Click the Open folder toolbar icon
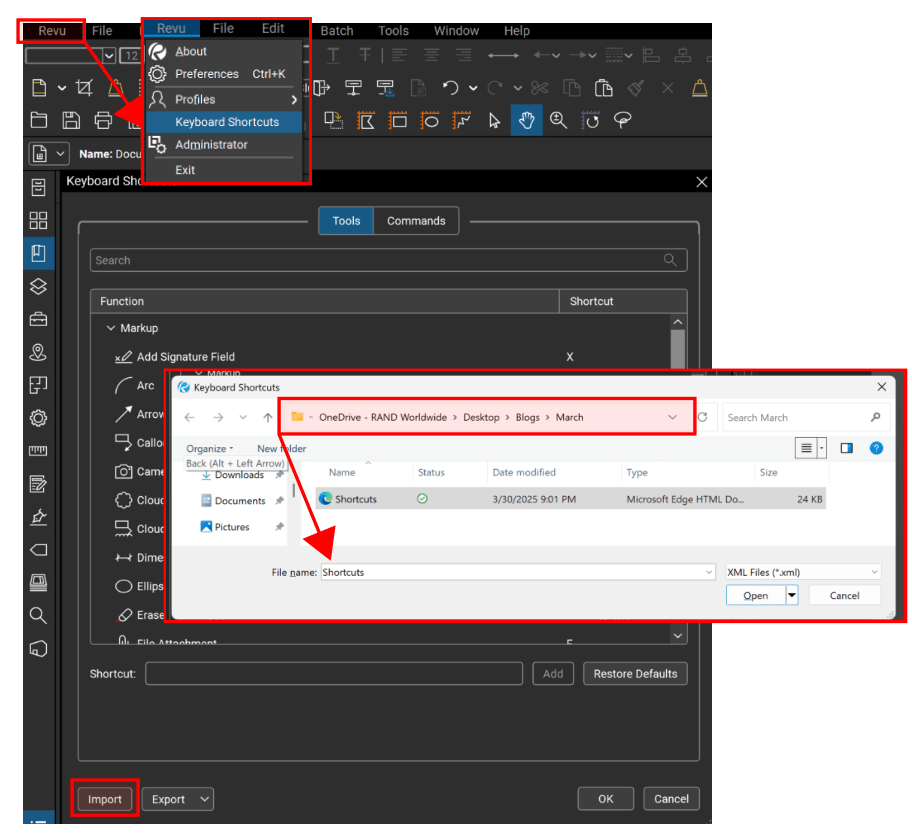The width and height of the screenshot is (912, 836). [x=39, y=120]
